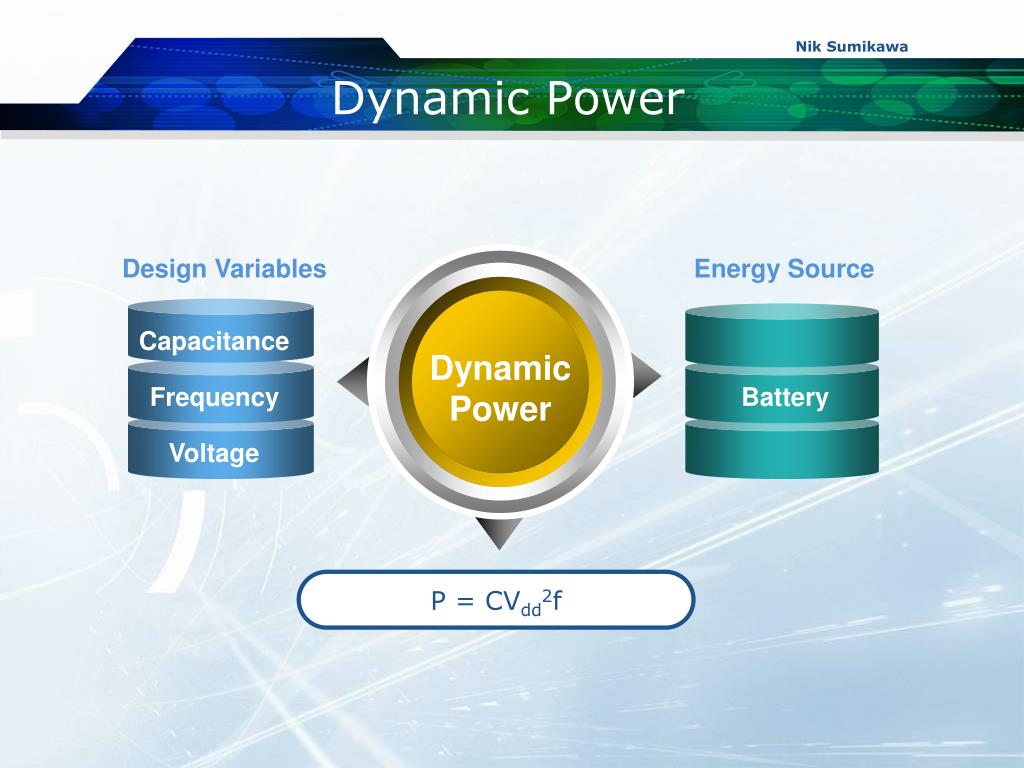Select the "Capacitance" cylinder block

coord(221,331)
